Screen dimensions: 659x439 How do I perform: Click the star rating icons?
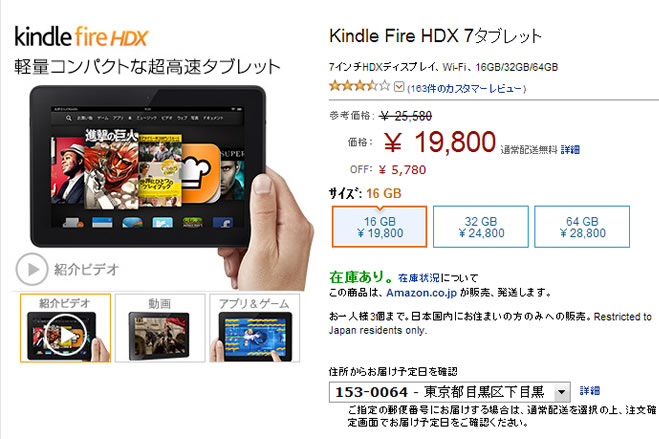360,87
